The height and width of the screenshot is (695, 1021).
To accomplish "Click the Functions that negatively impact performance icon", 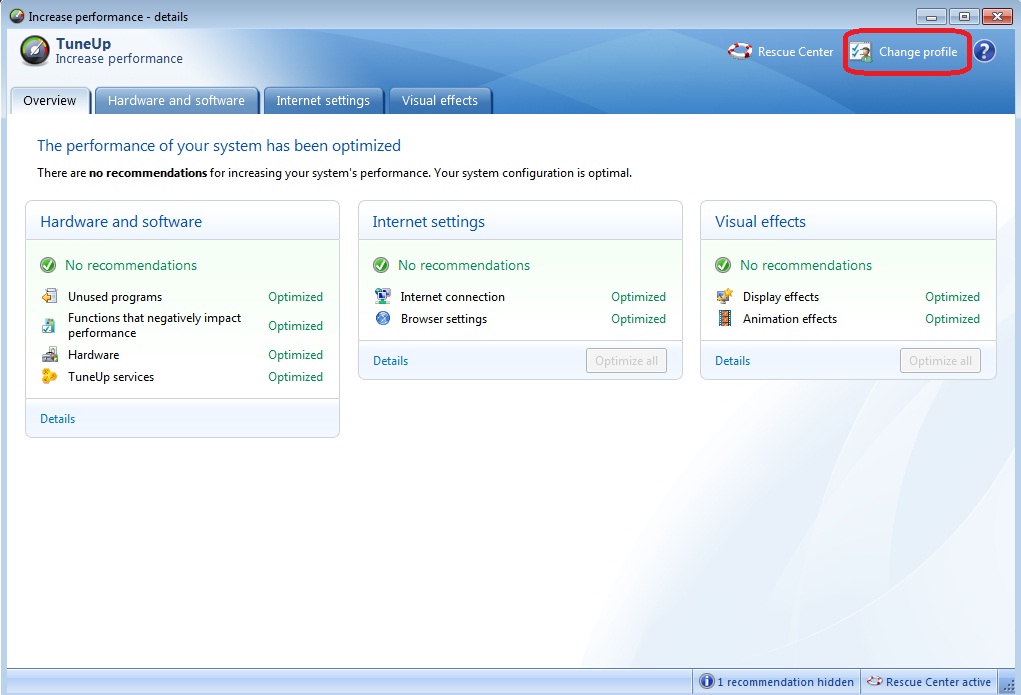I will 49,325.
